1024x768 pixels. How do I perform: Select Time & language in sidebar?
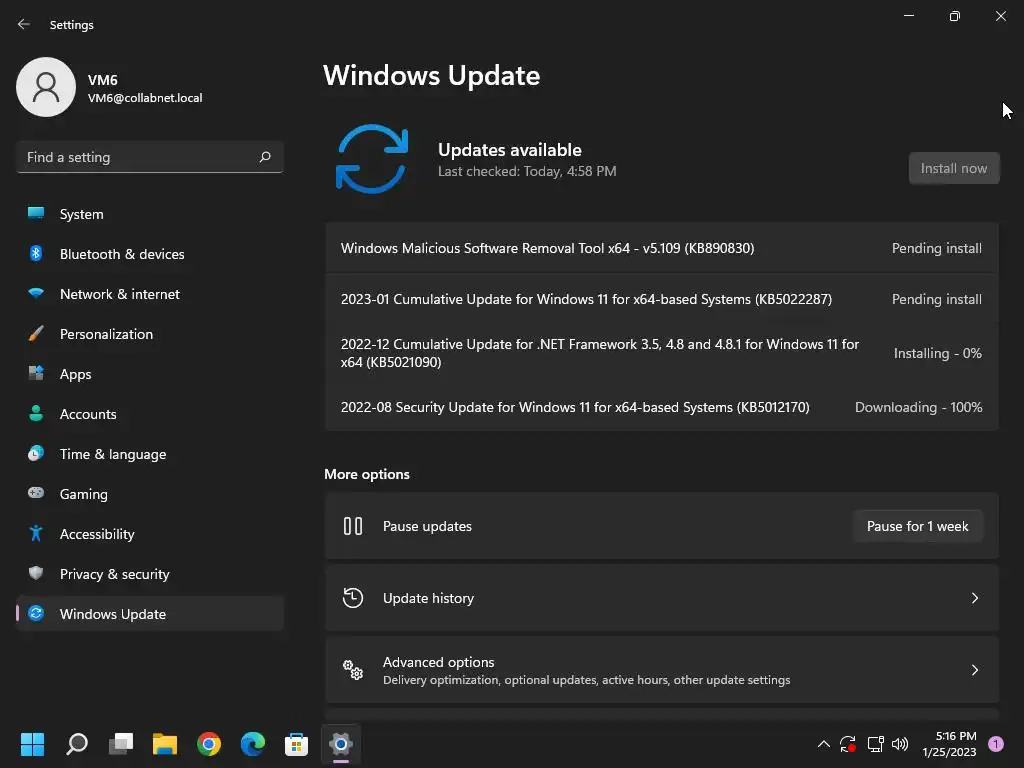point(150,454)
